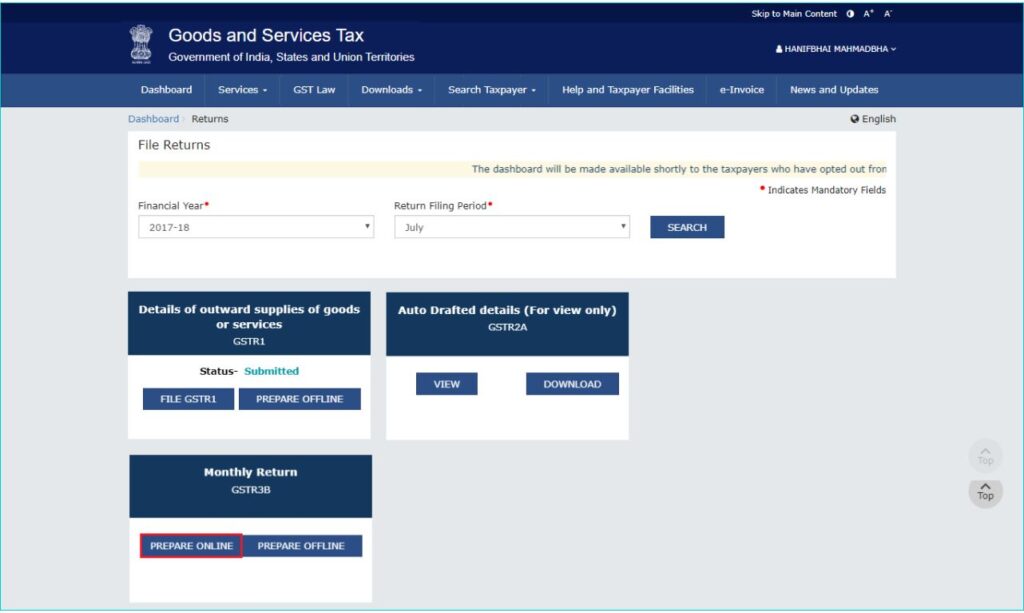Expand the Downloads menu
This screenshot has height=613, width=1024.
pyautogui.click(x=391, y=90)
